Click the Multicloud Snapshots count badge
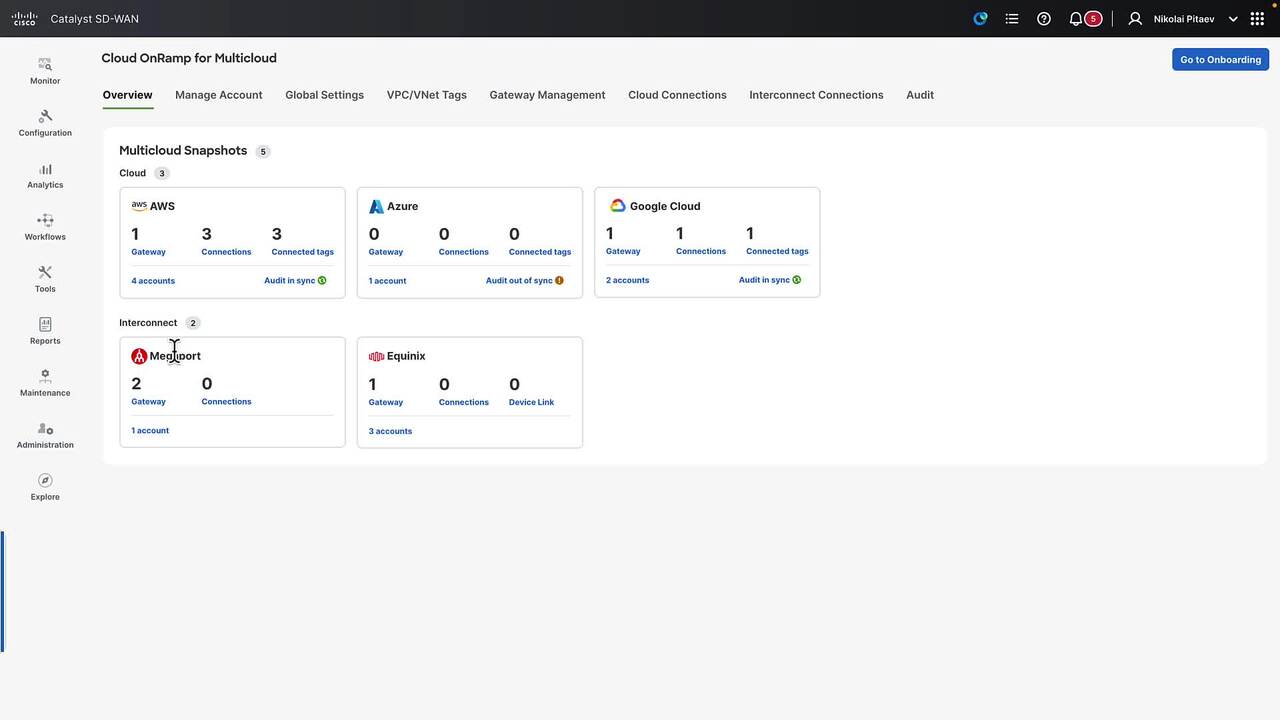 [x=263, y=152]
